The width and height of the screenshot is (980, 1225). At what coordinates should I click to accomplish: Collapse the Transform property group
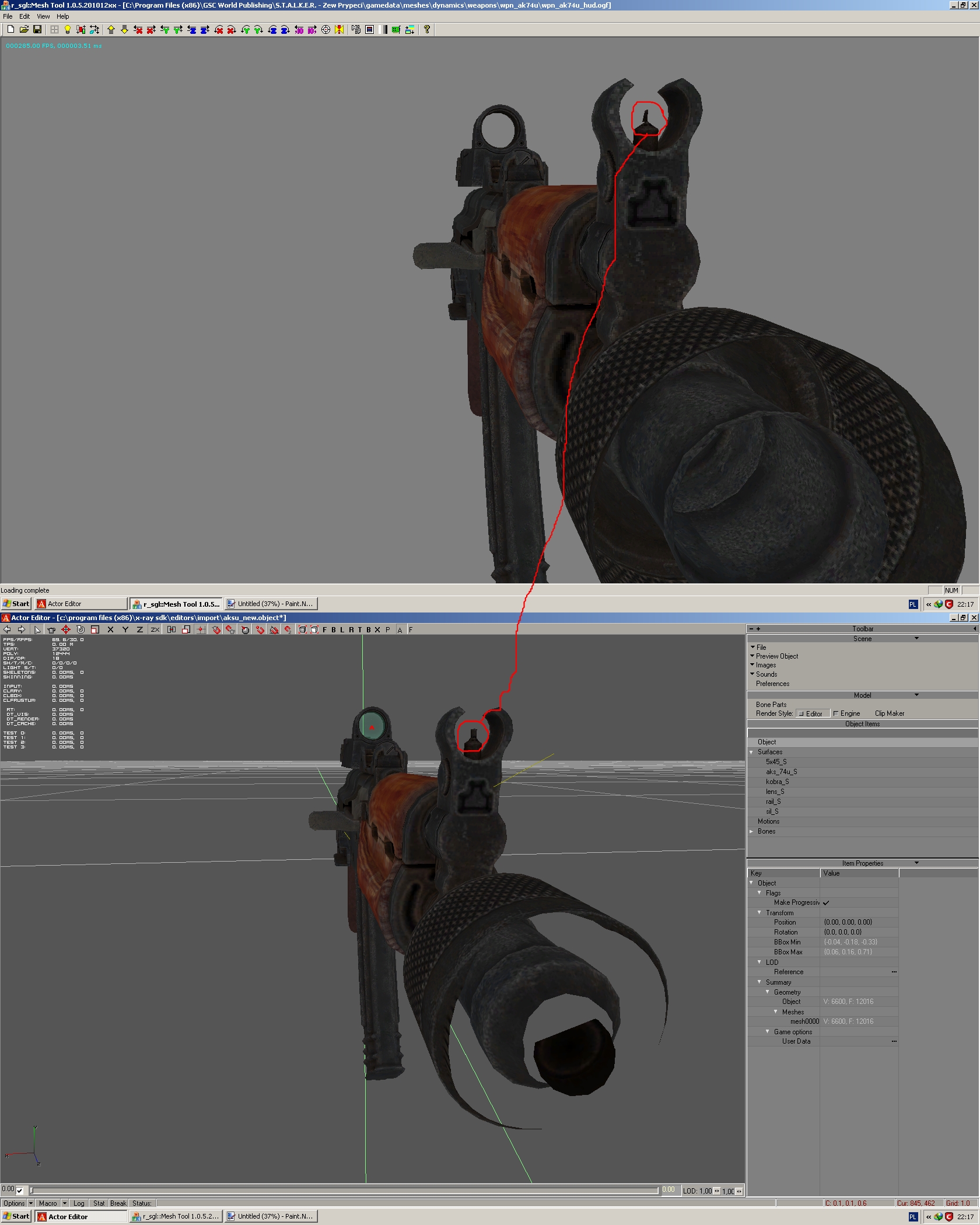pos(759,912)
